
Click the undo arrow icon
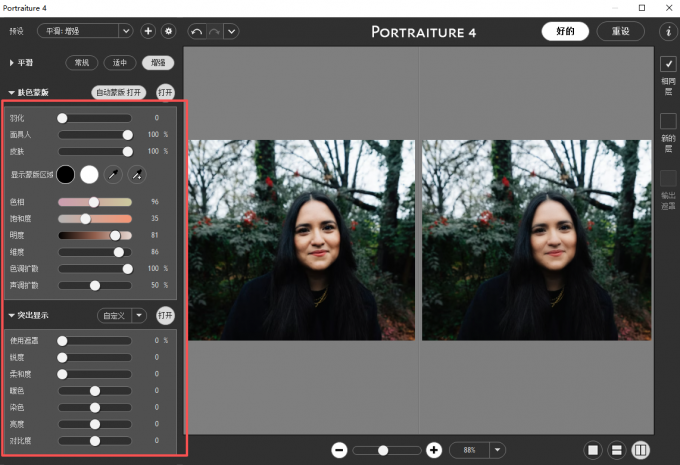[197, 31]
